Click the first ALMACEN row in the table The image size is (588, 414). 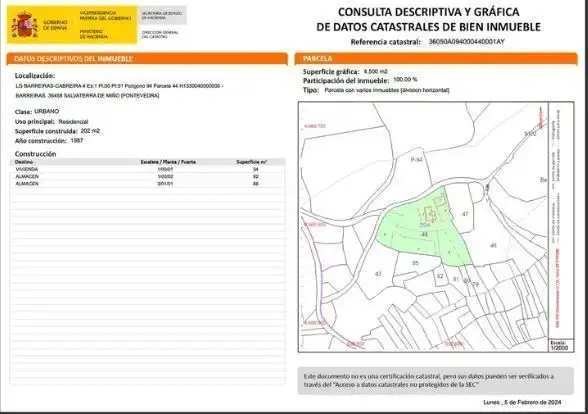tap(147, 176)
